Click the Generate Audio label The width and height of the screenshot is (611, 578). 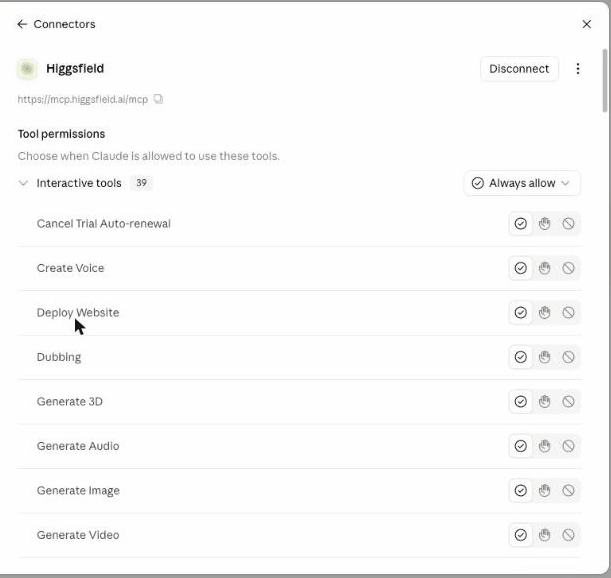[78, 446]
